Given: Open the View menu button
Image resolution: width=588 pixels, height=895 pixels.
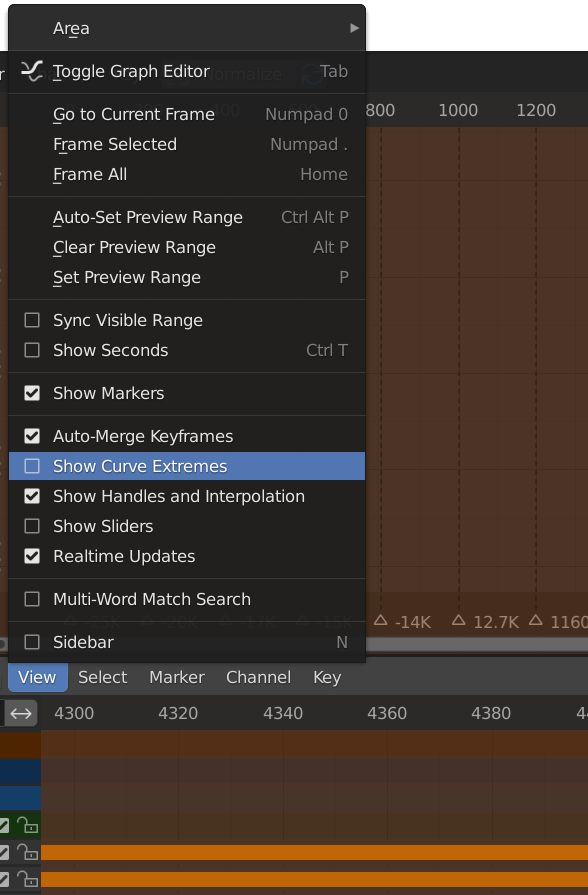Looking at the screenshot, I should click(38, 678).
